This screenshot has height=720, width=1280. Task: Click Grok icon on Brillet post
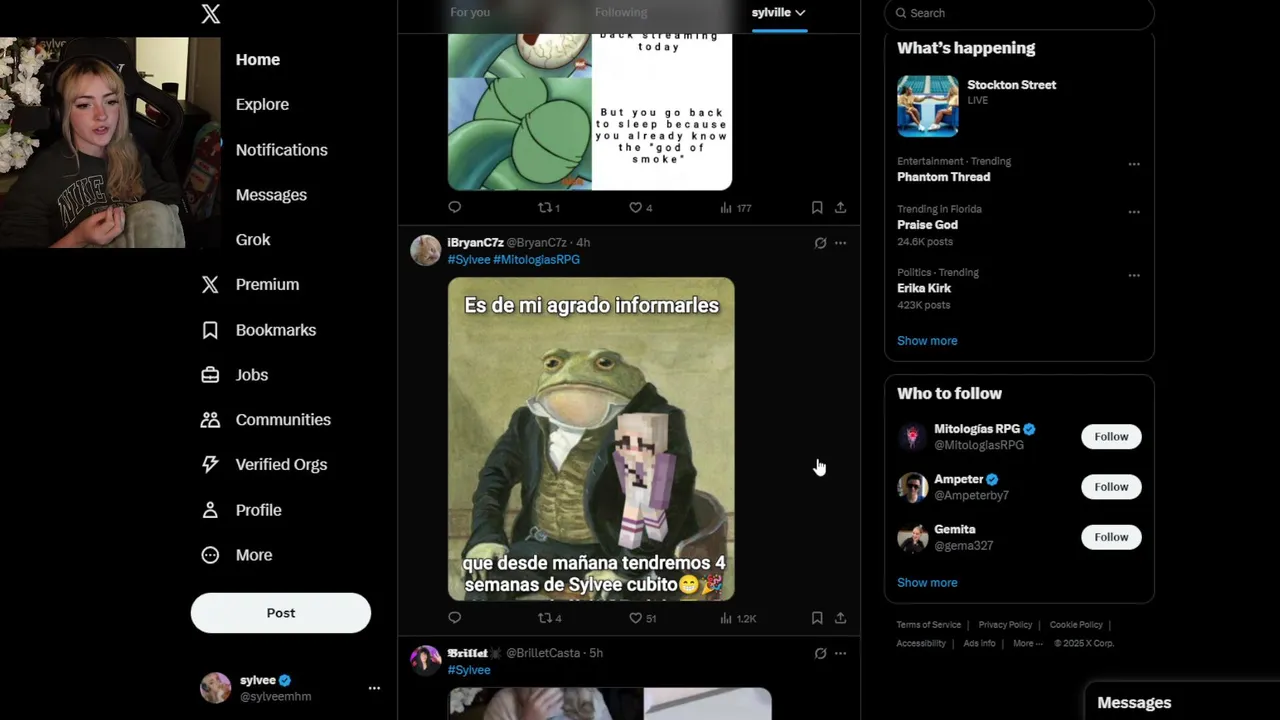(x=820, y=653)
